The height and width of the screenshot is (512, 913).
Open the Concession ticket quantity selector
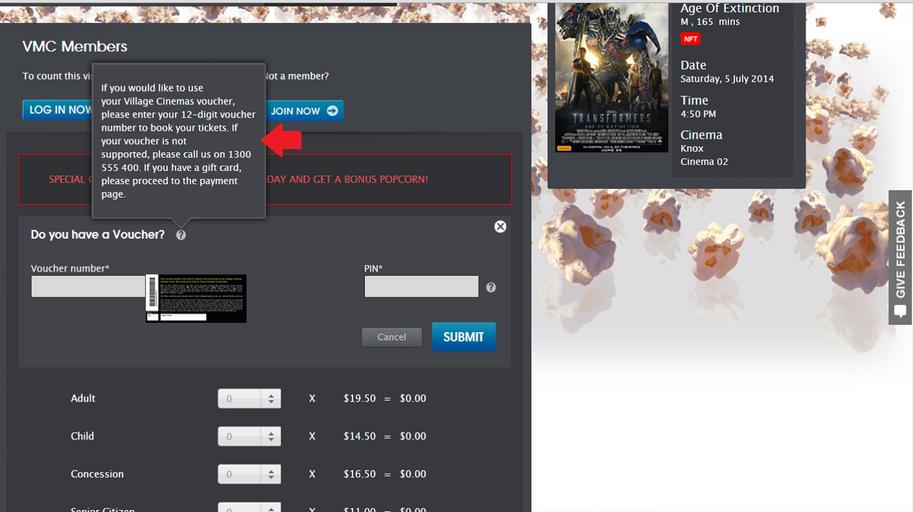coord(249,475)
